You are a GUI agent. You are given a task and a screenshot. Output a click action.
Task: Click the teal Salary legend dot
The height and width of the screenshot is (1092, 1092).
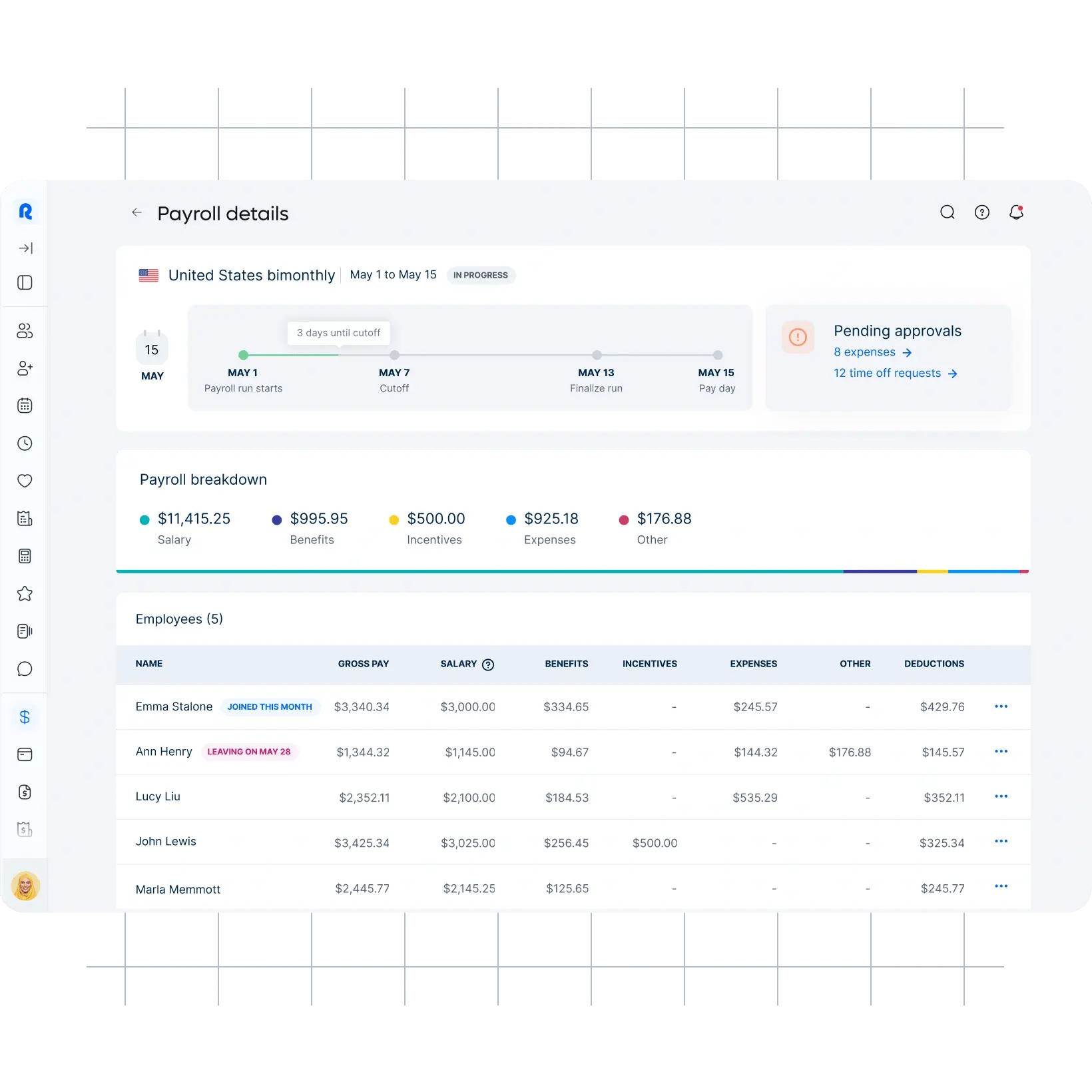click(x=144, y=520)
